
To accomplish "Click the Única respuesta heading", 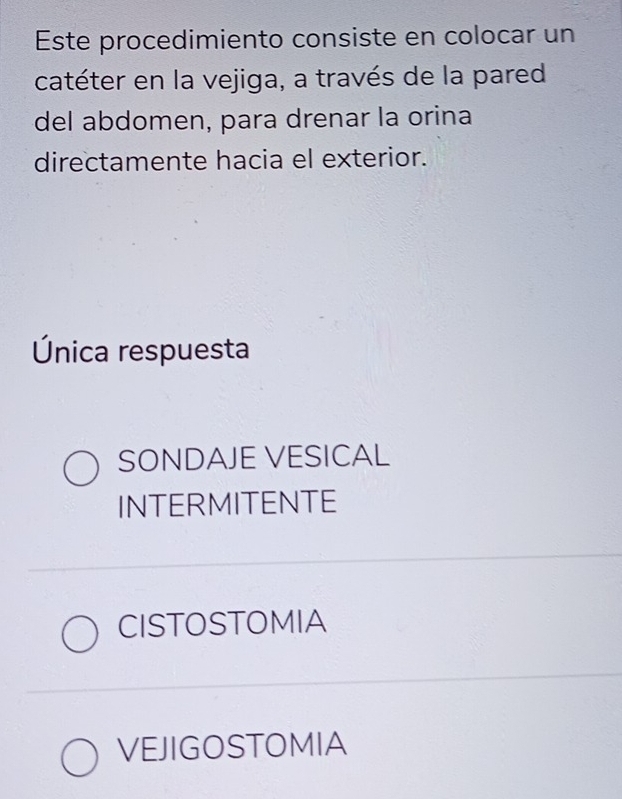I will 141,350.
